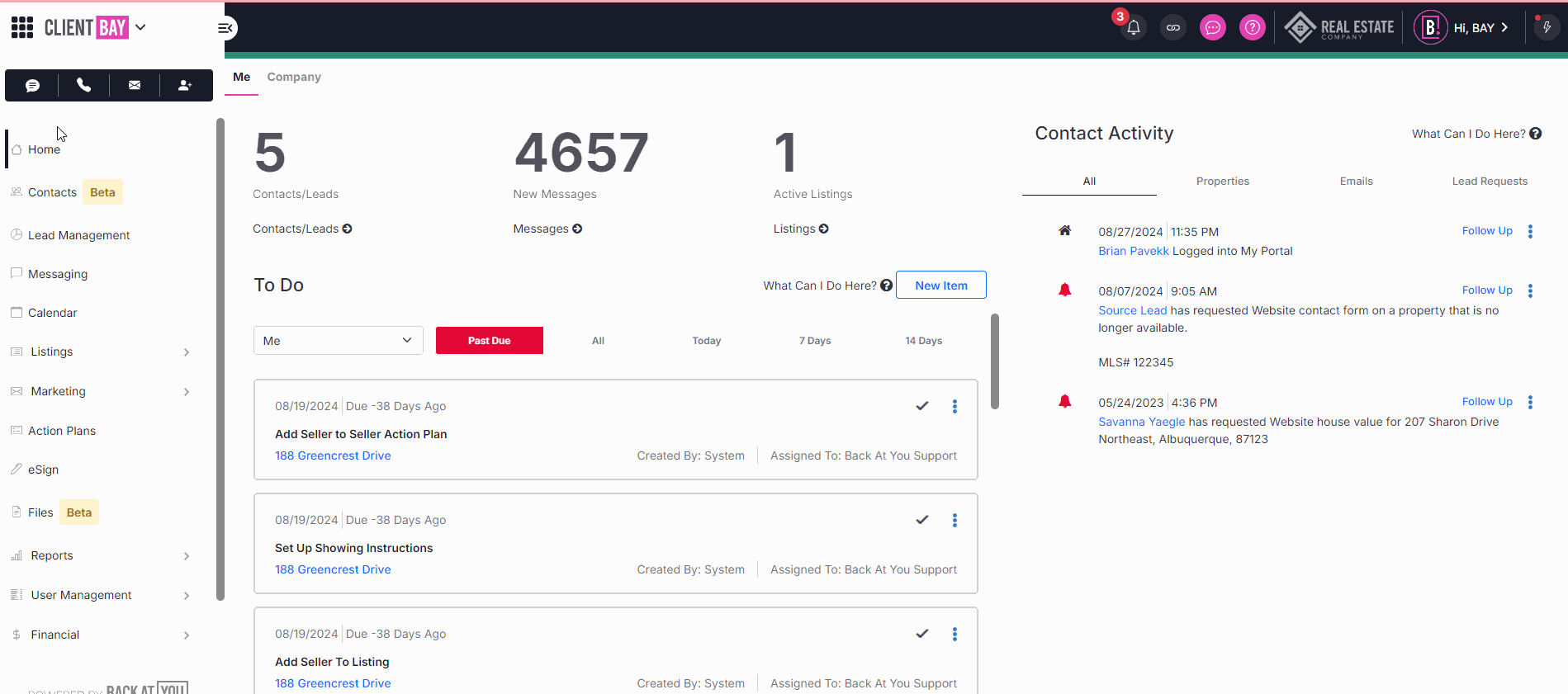The width and height of the screenshot is (1568, 694).
Task: Open the pink chat messages icon in header
Action: [1213, 27]
